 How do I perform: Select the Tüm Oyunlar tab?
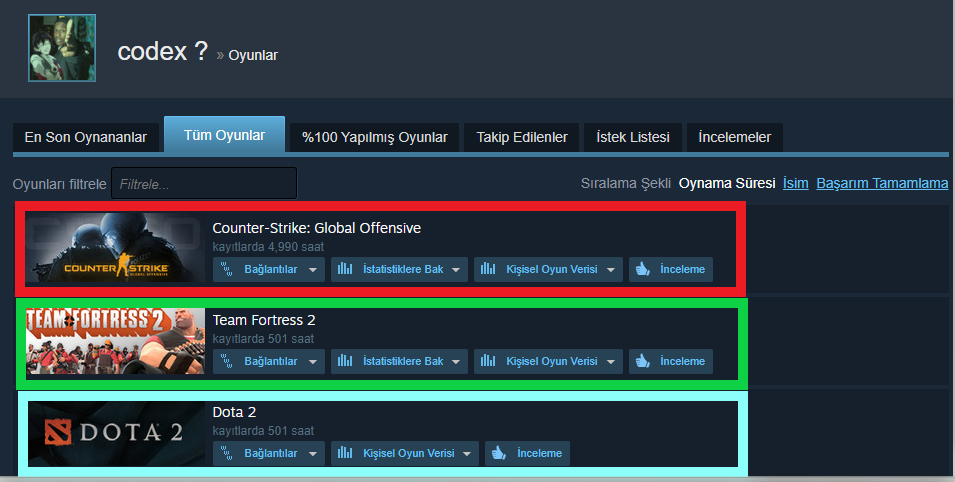click(x=224, y=135)
